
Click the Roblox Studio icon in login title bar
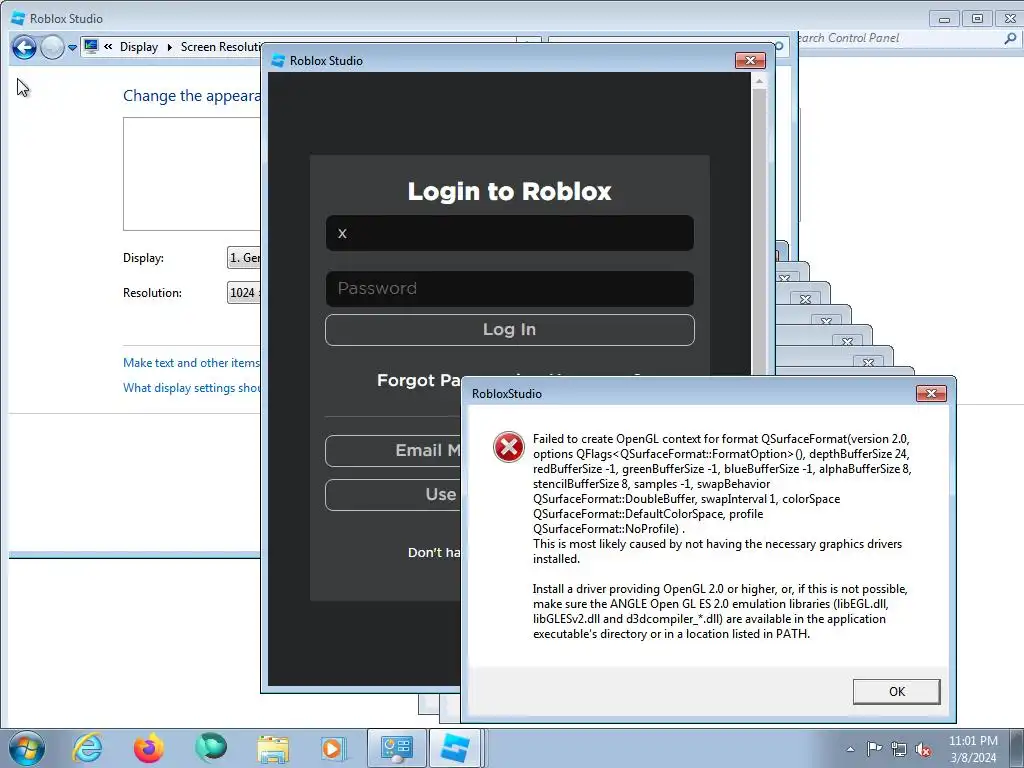click(x=278, y=60)
